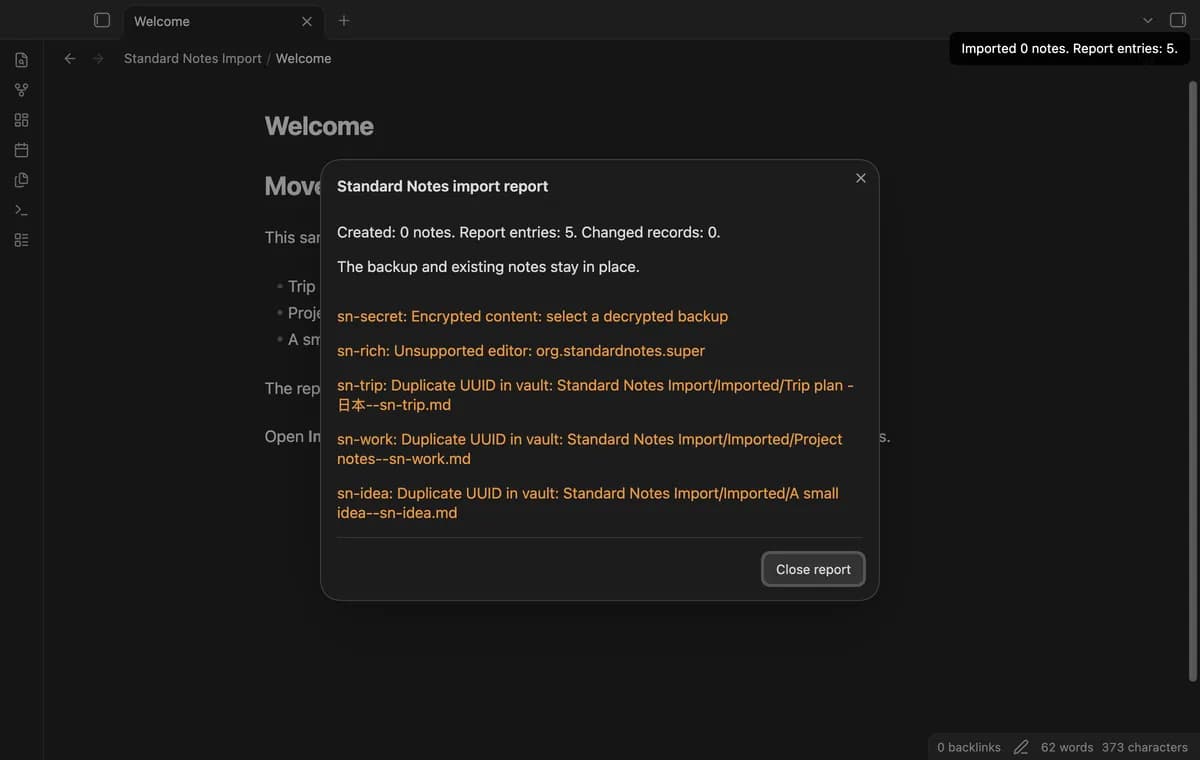Dismiss the Imported 0 notes notification

coord(1069,48)
